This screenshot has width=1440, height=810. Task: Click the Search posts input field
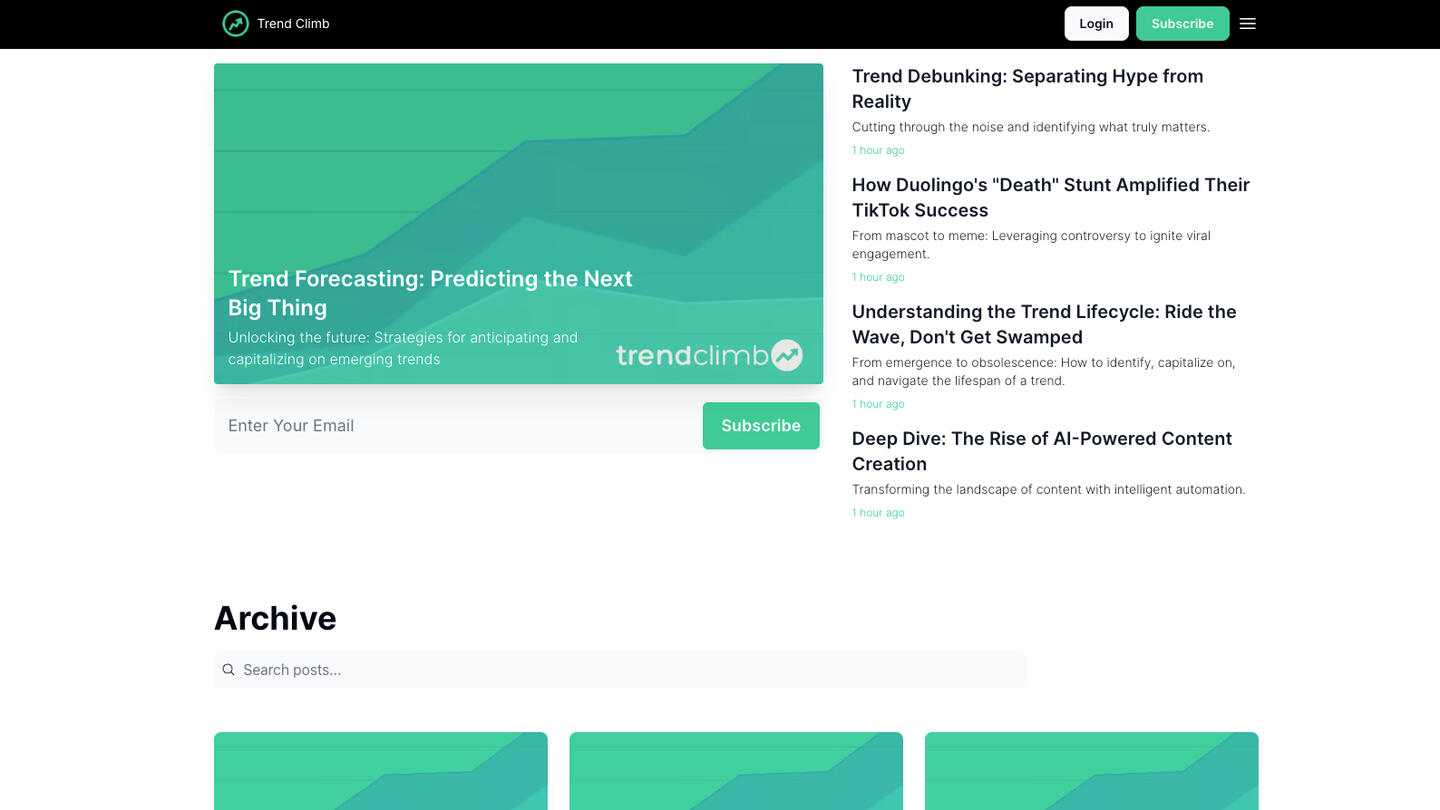click(x=630, y=670)
